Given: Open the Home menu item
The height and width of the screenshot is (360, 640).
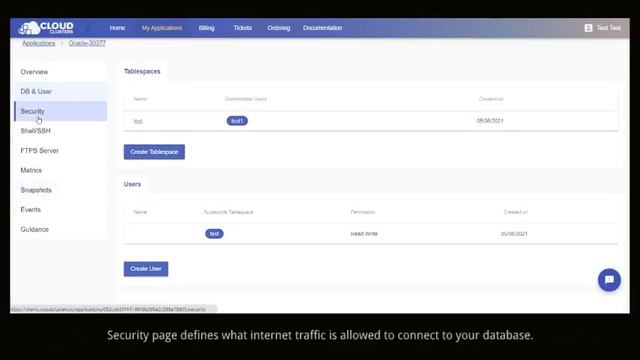Looking at the screenshot, I should 117,28.
